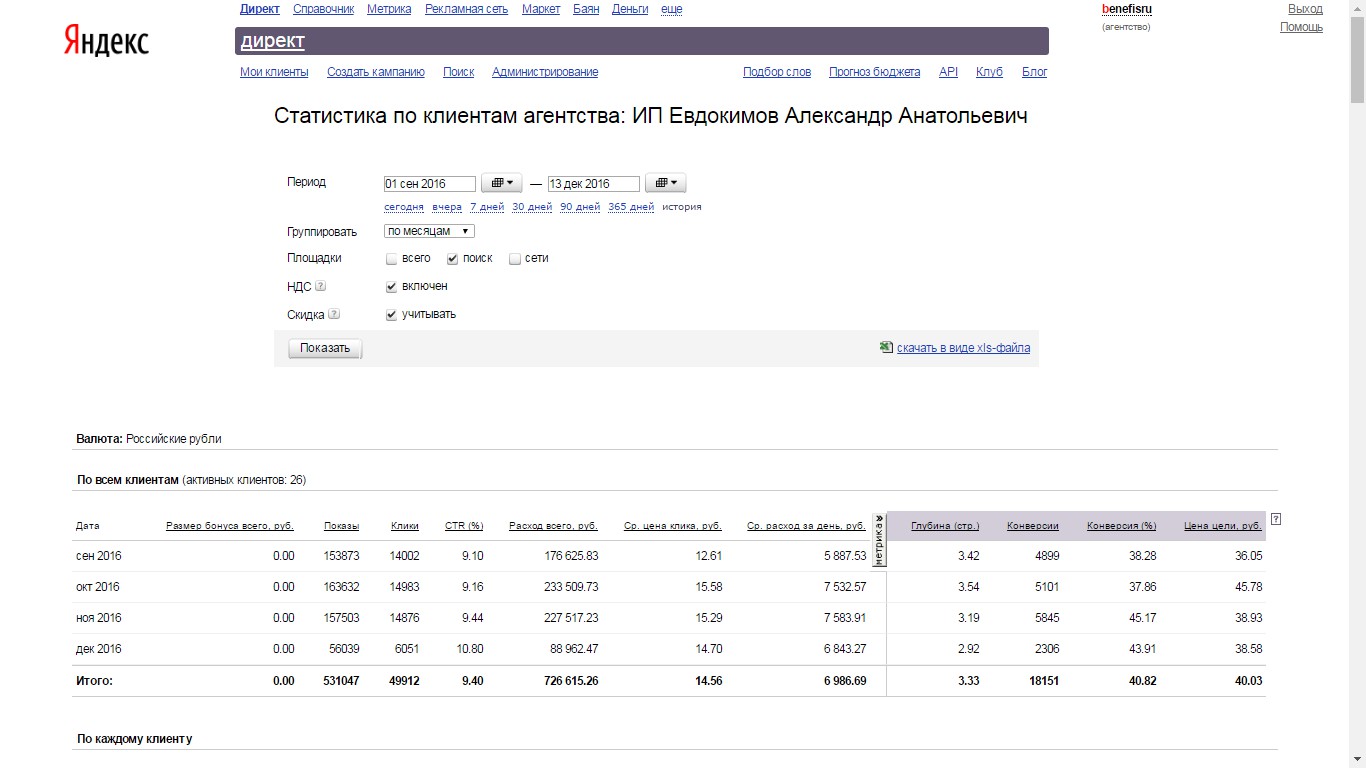Open Маркет service link
1366x768 pixels.
[541, 9]
